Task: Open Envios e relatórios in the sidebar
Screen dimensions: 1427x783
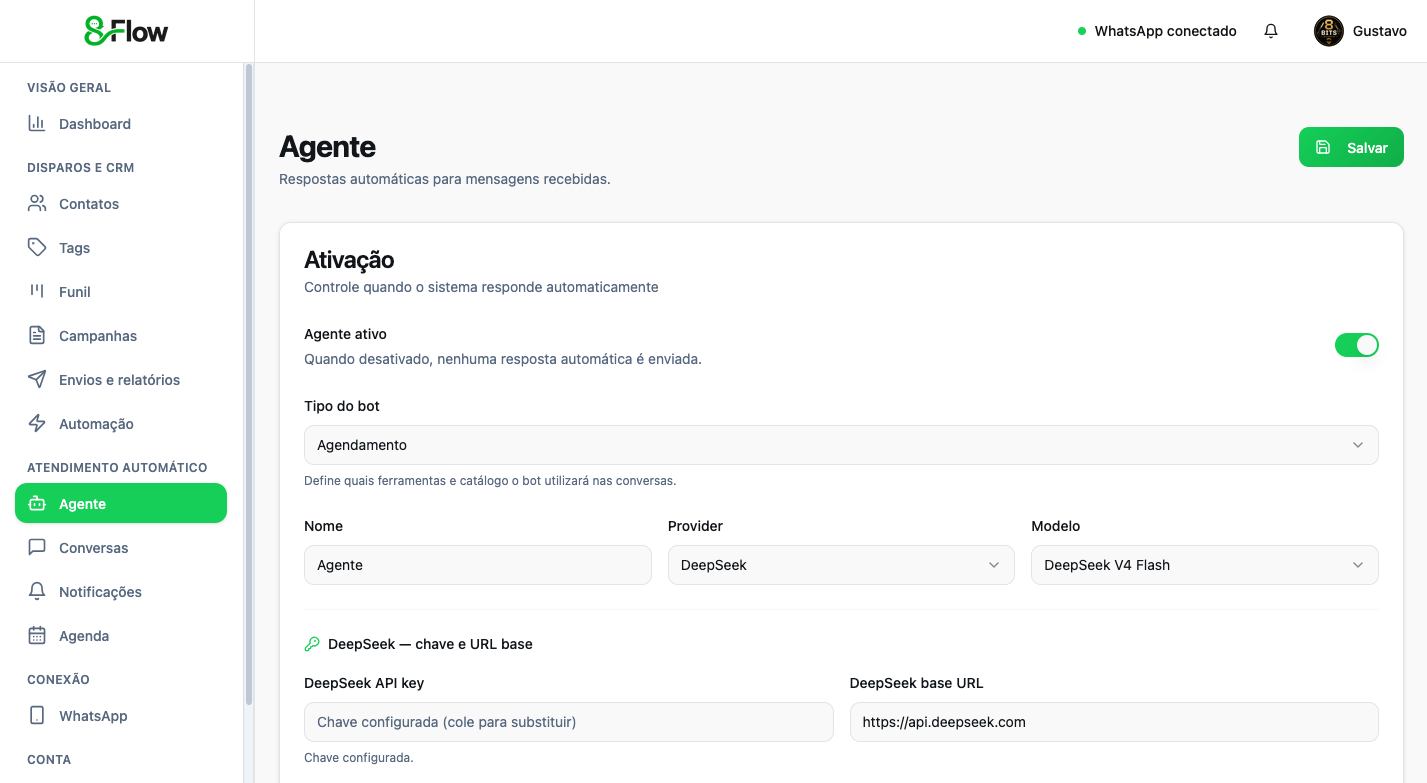Action: point(121,380)
